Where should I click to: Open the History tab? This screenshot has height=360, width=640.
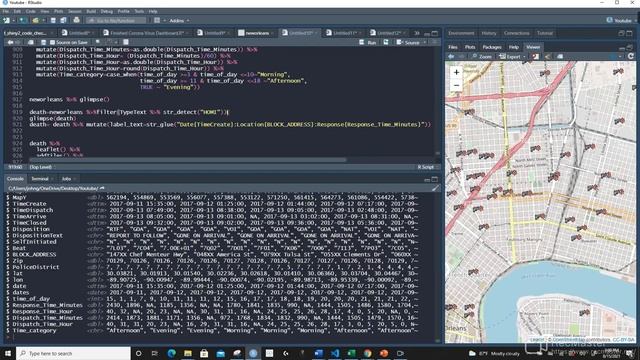click(x=489, y=33)
